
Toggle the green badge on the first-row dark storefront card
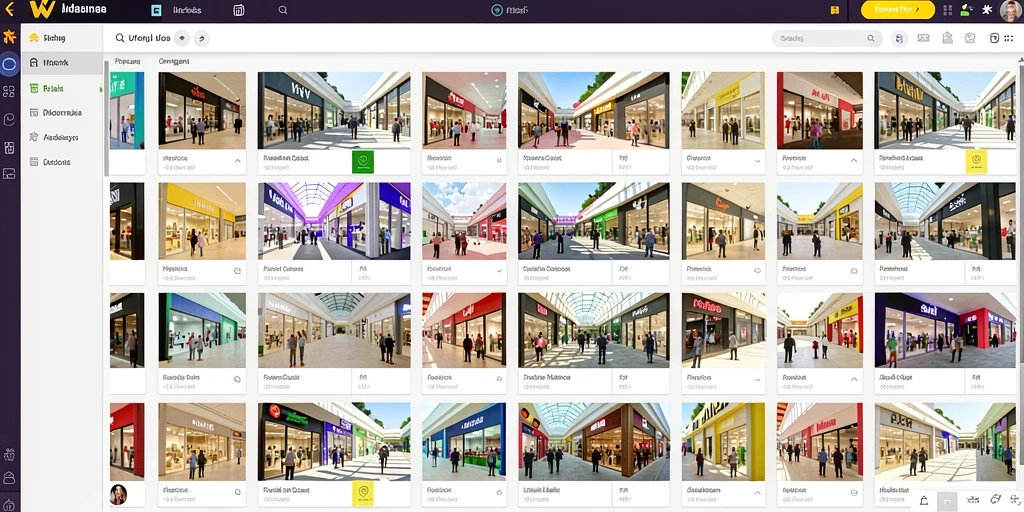click(362, 161)
